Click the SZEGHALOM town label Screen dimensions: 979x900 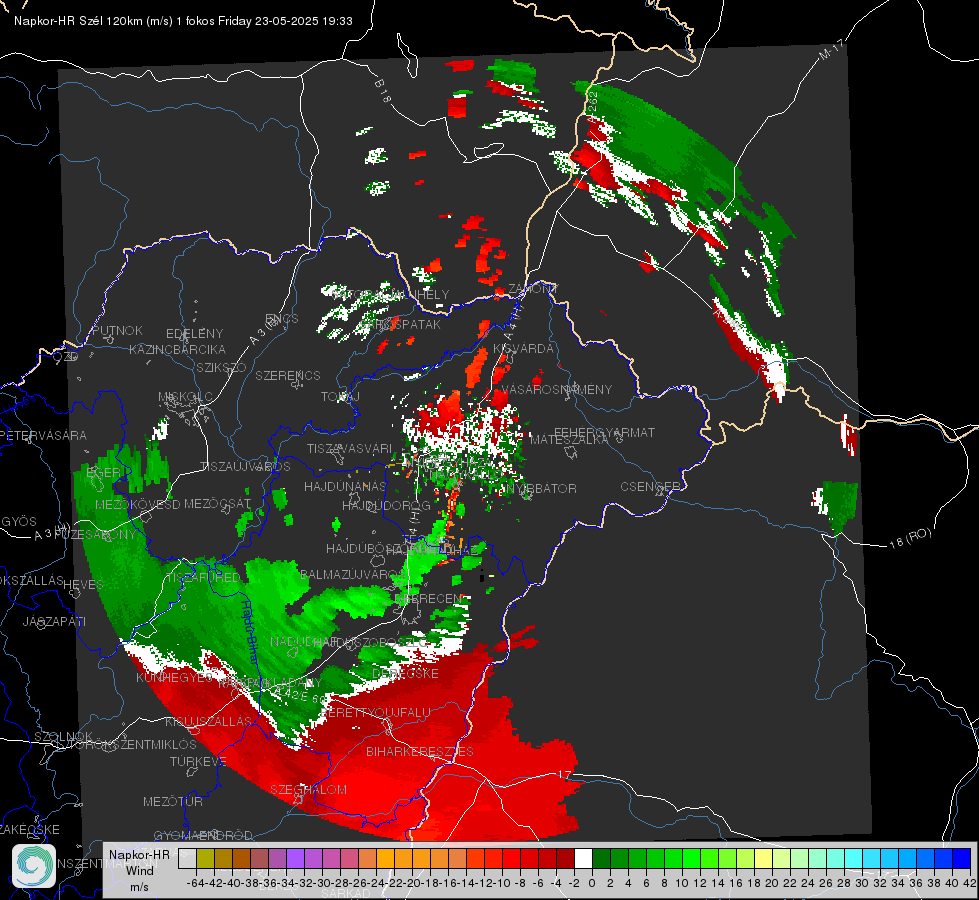308,790
